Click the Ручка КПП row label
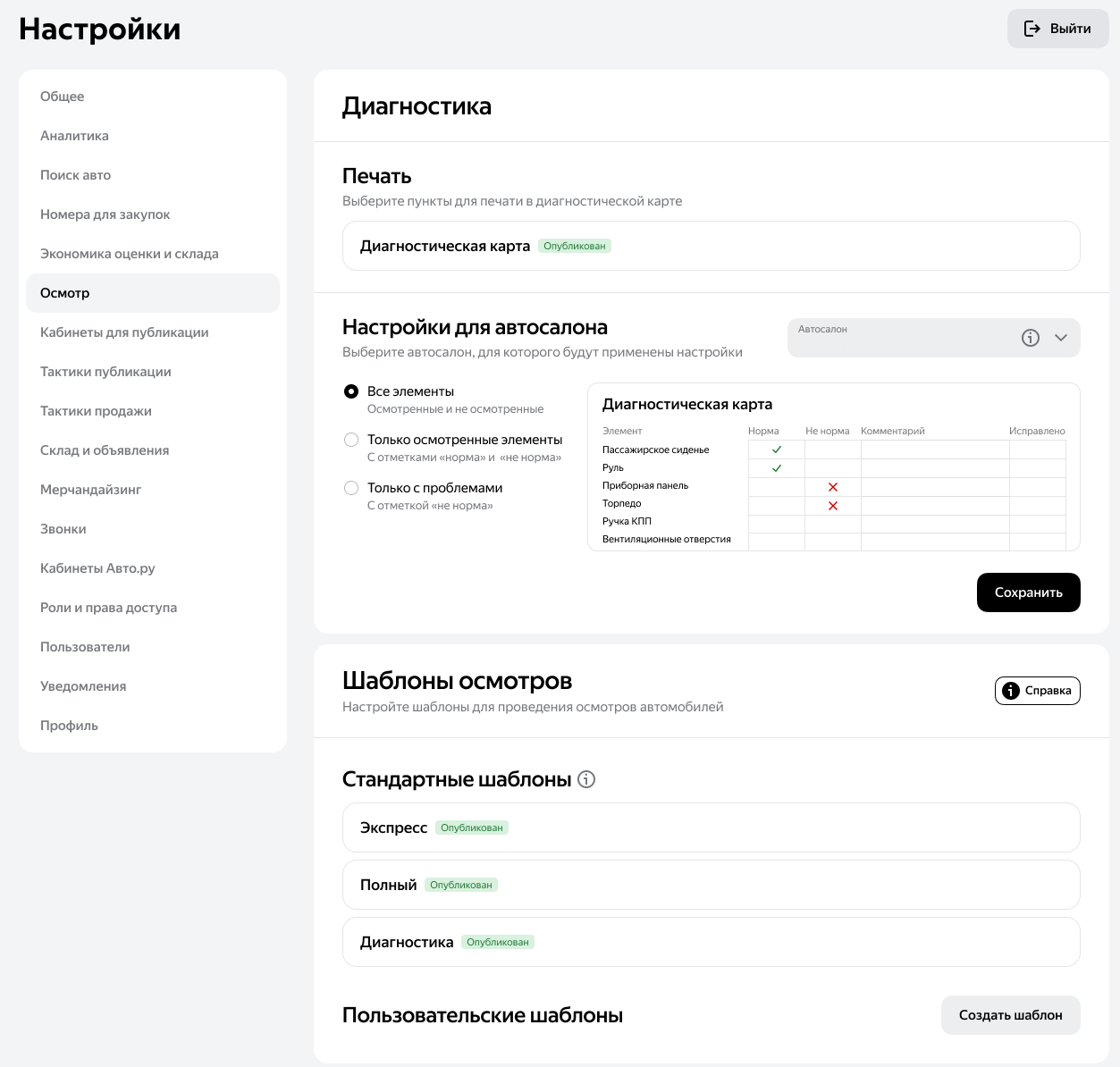 [627, 521]
